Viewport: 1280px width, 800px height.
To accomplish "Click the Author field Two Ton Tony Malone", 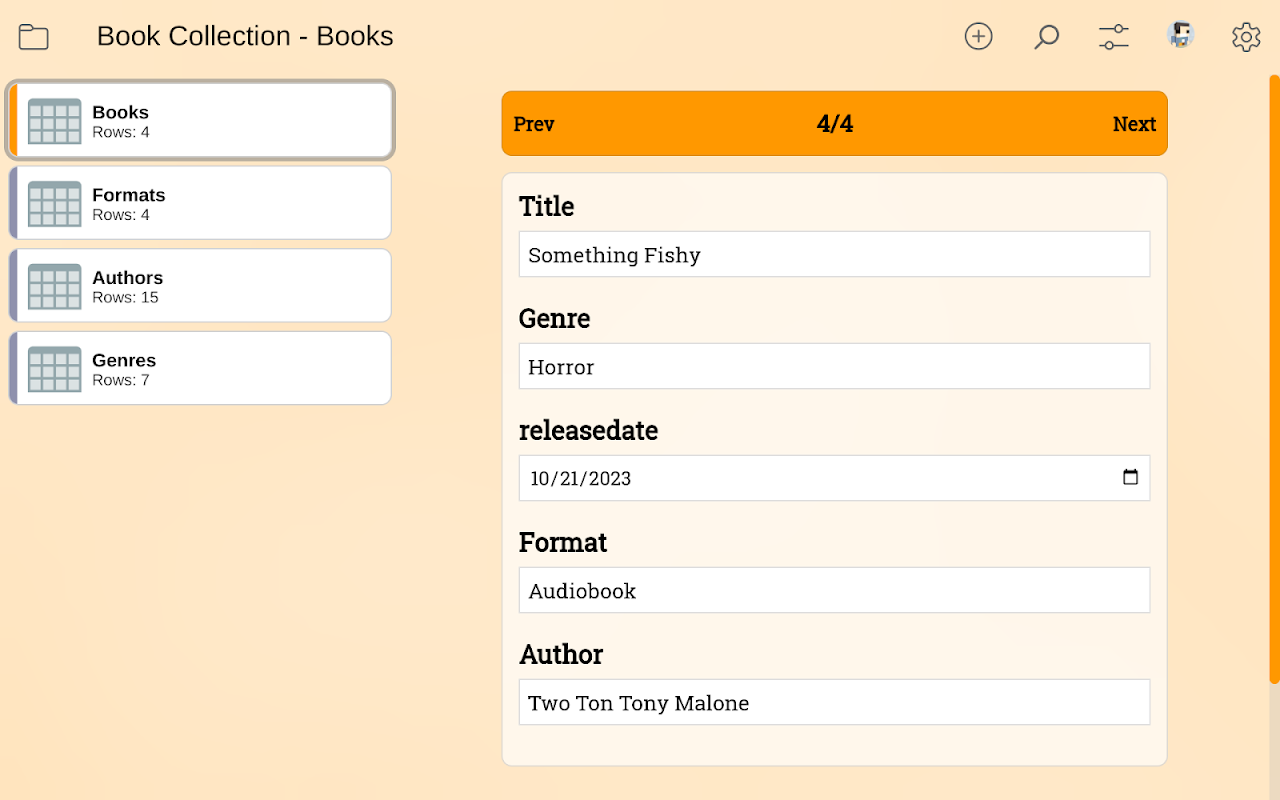I will (834, 702).
